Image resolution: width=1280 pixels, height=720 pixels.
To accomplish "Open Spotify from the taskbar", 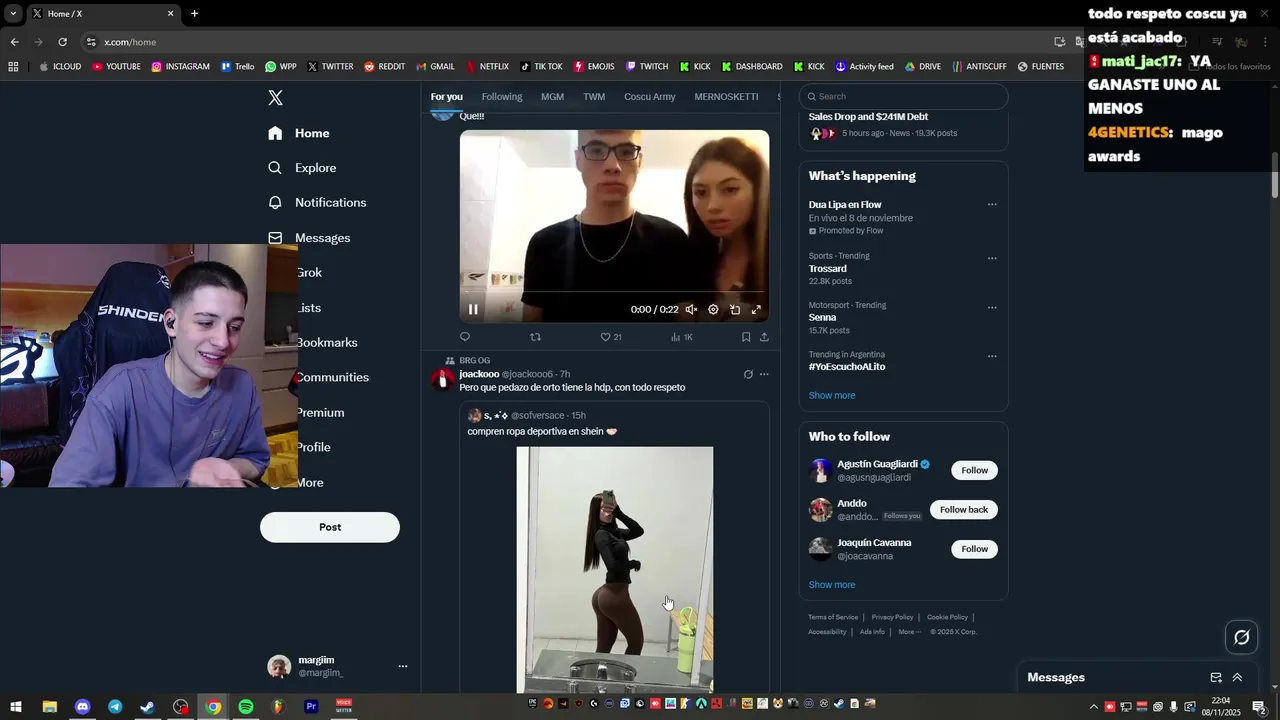I will tap(246, 706).
